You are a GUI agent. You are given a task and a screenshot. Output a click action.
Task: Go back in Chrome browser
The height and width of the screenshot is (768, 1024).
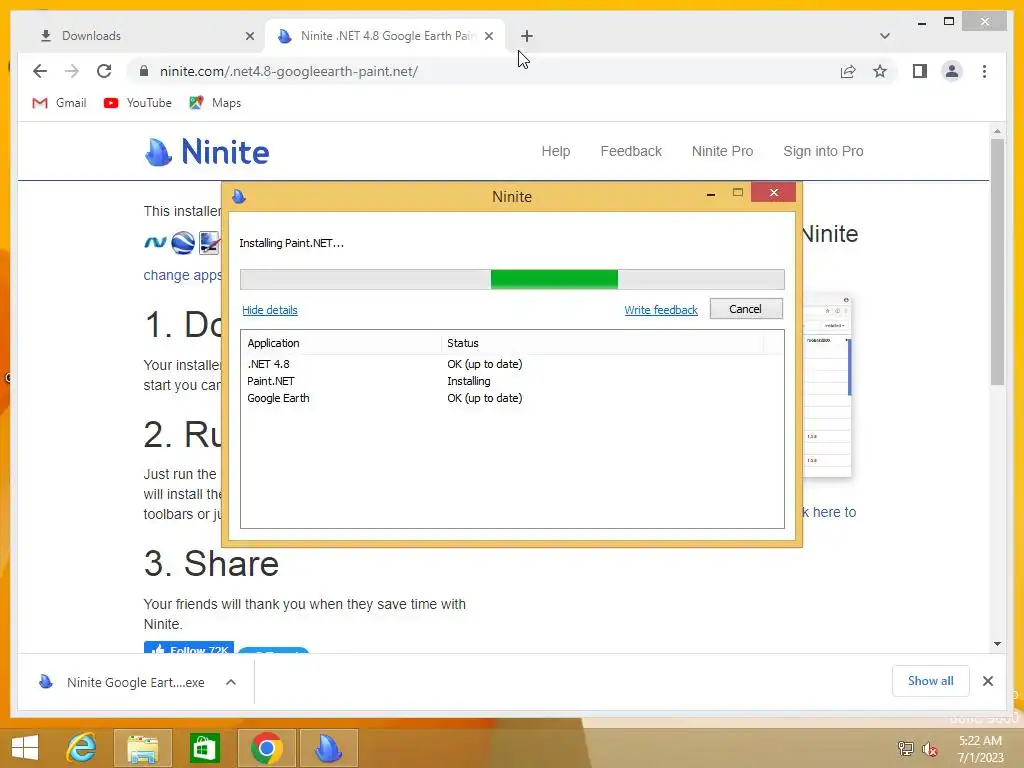click(40, 71)
